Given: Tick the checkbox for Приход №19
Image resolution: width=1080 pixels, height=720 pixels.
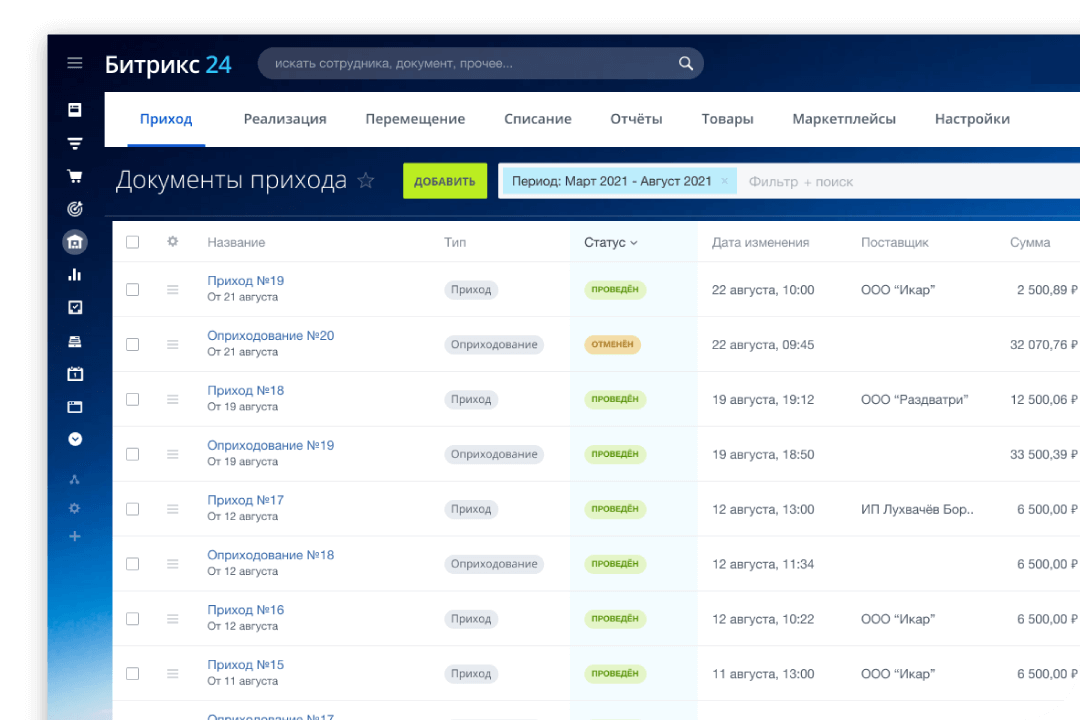Looking at the screenshot, I should pyautogui.click(x=132, y=290).
